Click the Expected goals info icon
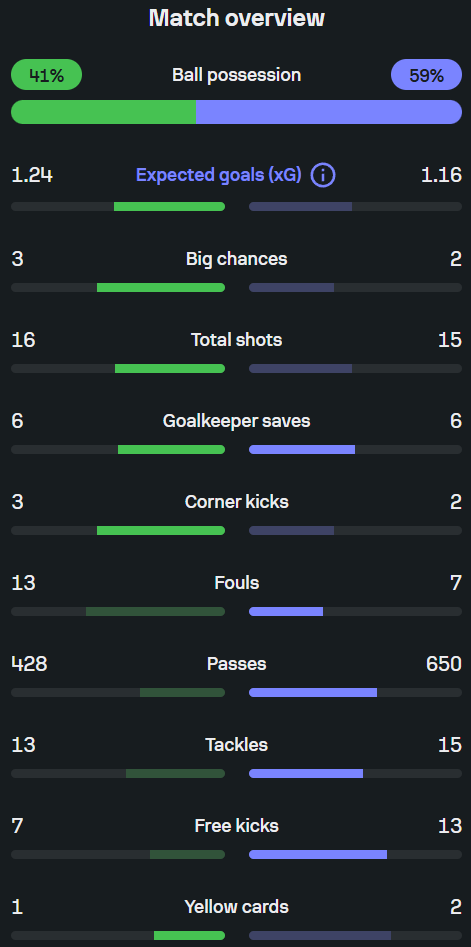The height and width of the screenshot is (947, 471). [x=323, y=176]
